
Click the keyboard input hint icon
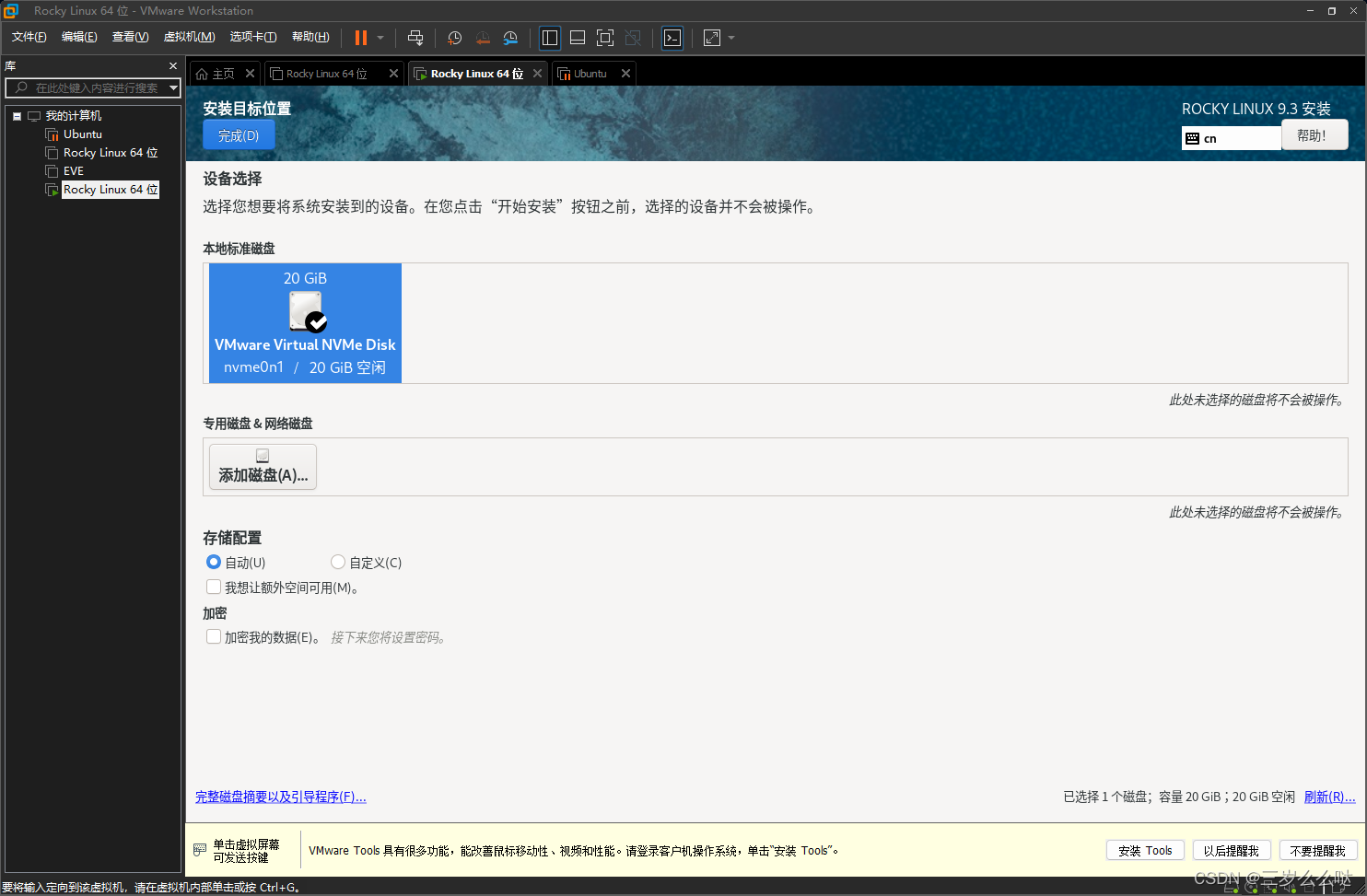[200, 850]
